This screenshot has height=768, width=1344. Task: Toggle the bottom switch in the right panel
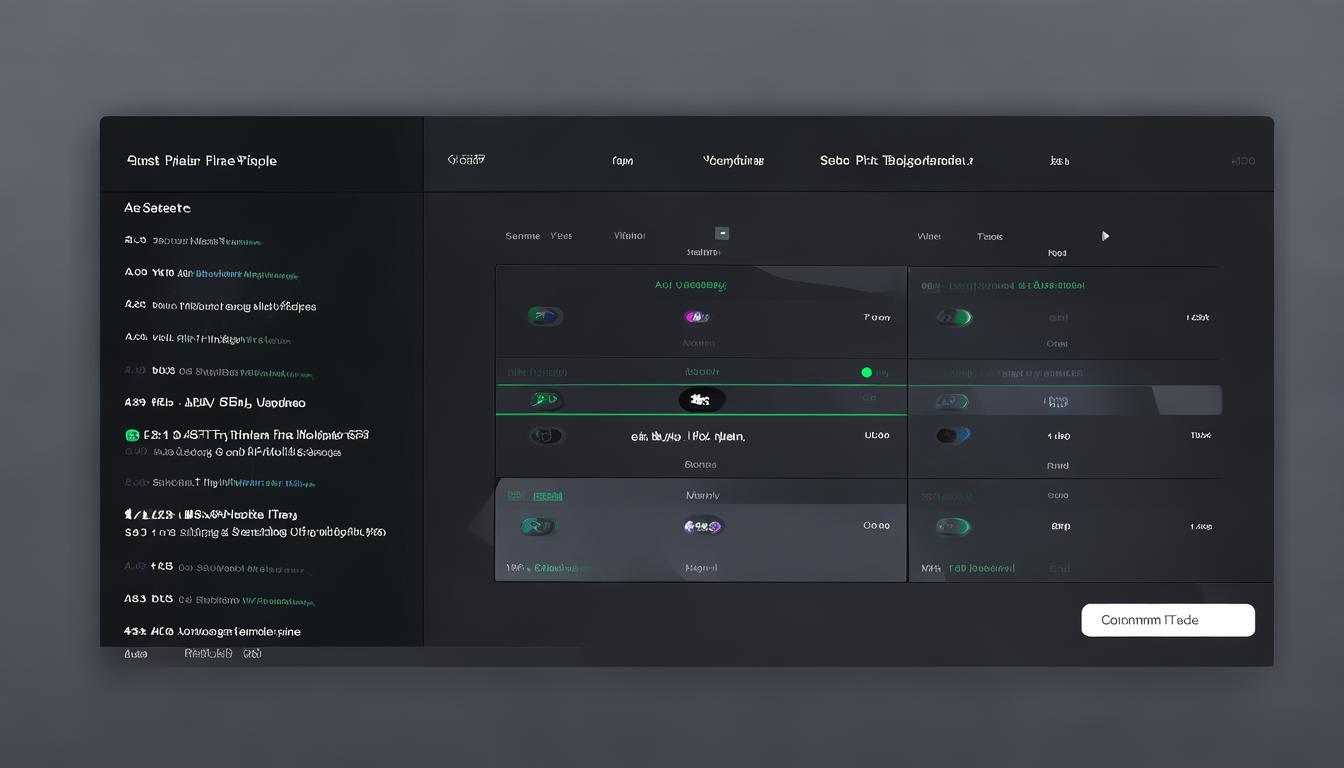coord(952,526)
